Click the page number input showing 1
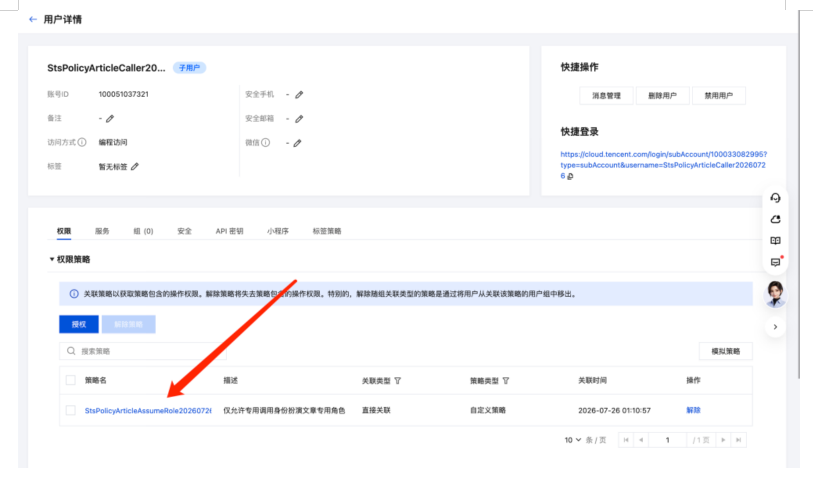This screenshot has height=478, width=813. [667, 440]
